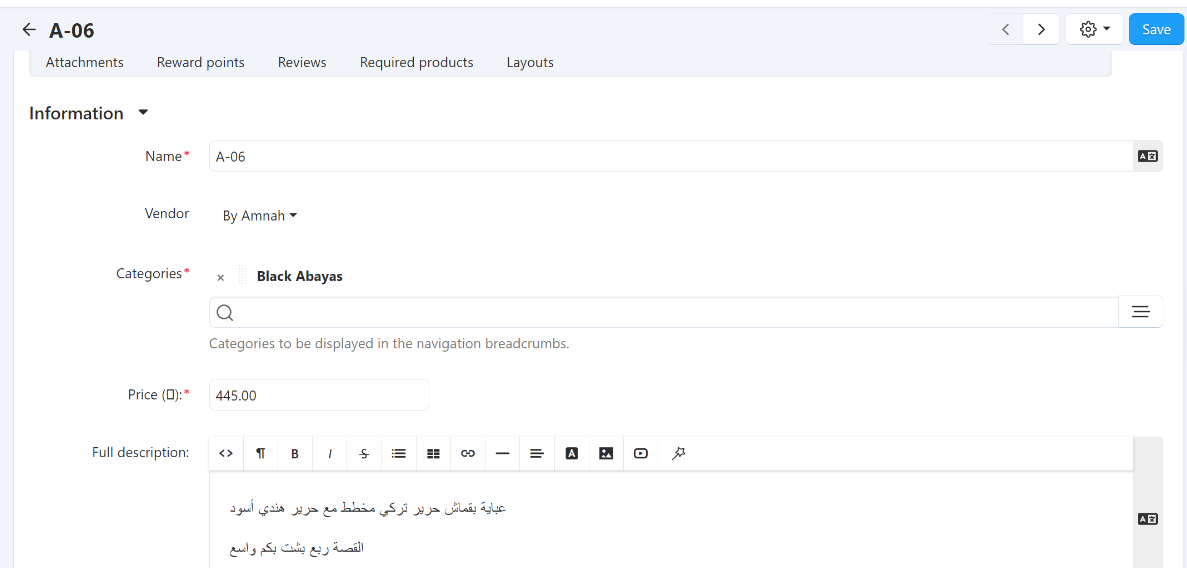Click the first Arabic description line
The width and height of the screenshot is (1187, 568).
[367, 509]
